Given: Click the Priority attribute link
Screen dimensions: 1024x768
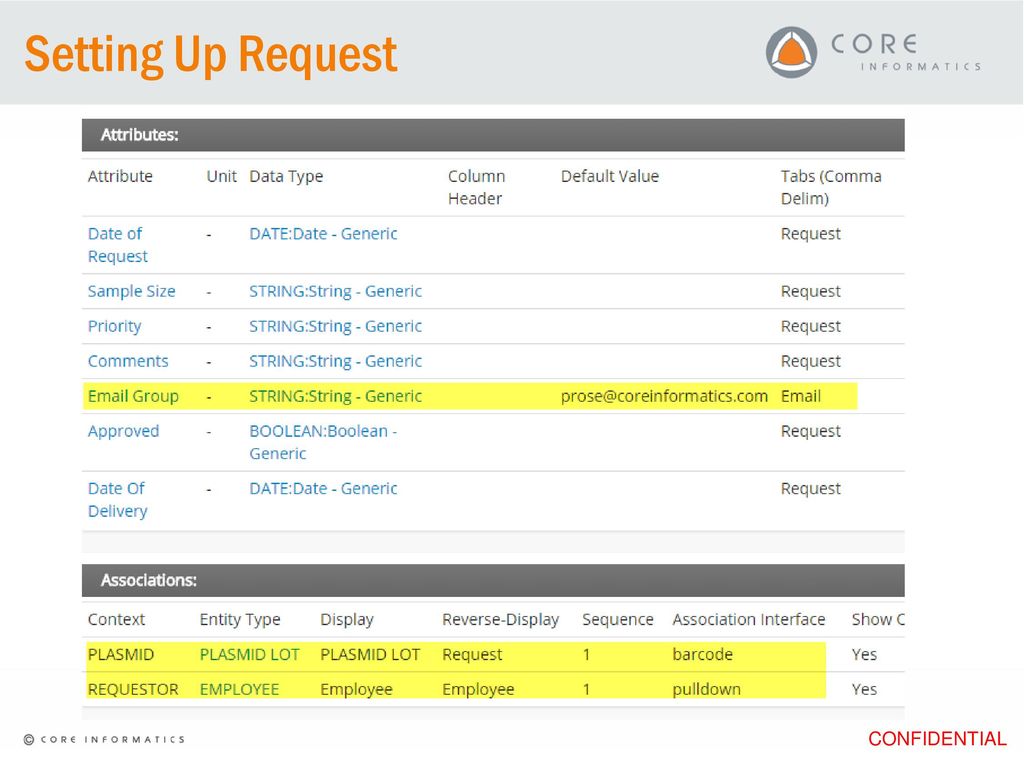Looking at the screenshot, I should click(114, 327).
